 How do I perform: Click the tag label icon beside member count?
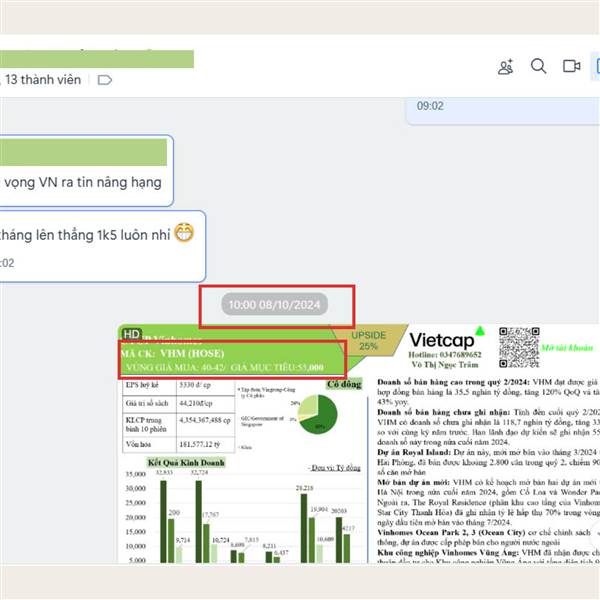tap(104, 80)
